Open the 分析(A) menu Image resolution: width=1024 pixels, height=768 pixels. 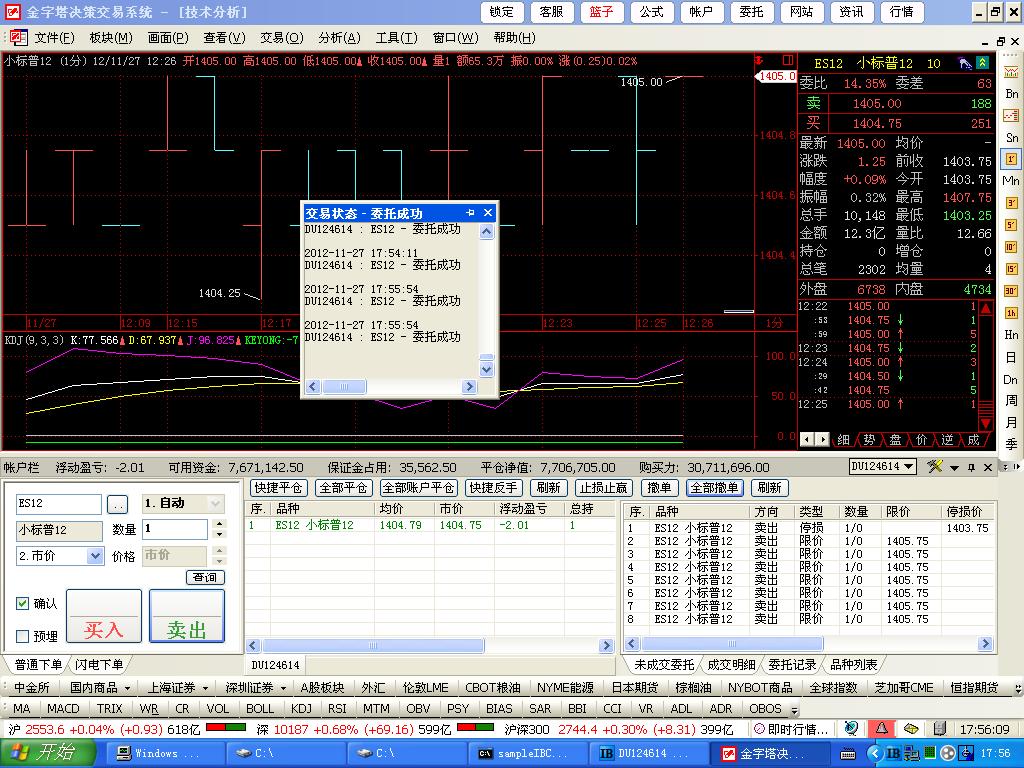tap(339, 38)
